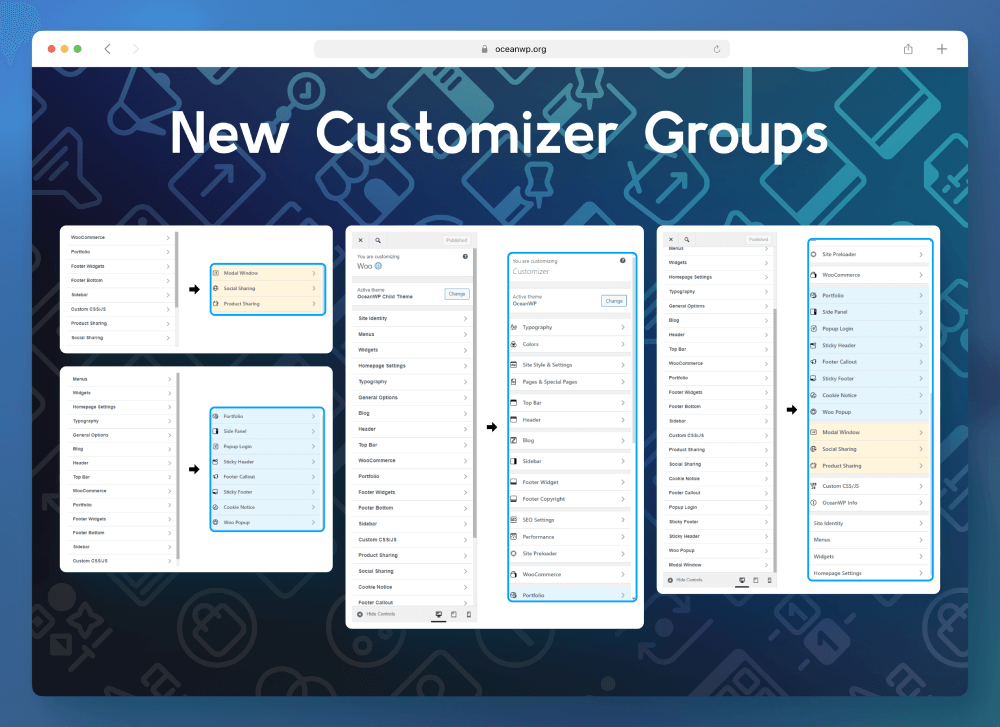
Task: Open Safari's share menu icon
Action: coord(908,49)
